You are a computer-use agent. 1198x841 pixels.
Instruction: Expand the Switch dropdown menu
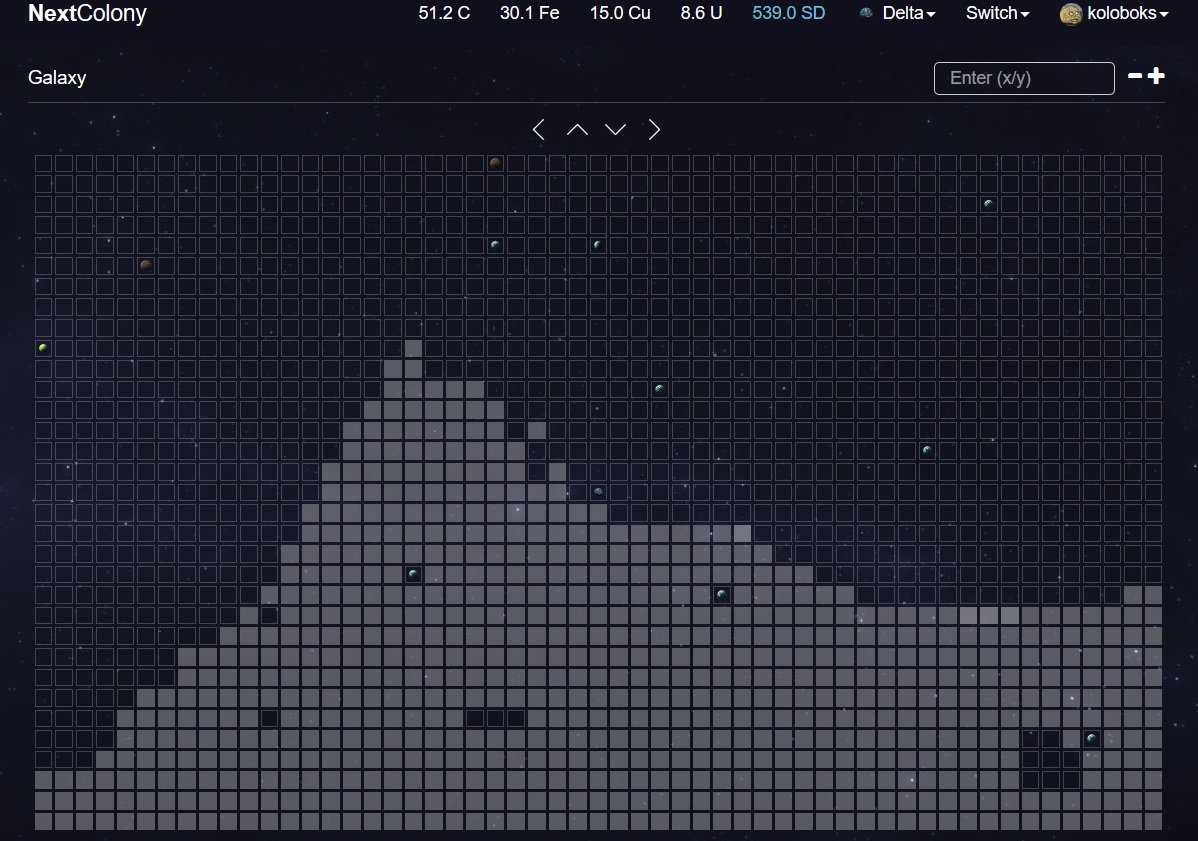tap(997, 13)
